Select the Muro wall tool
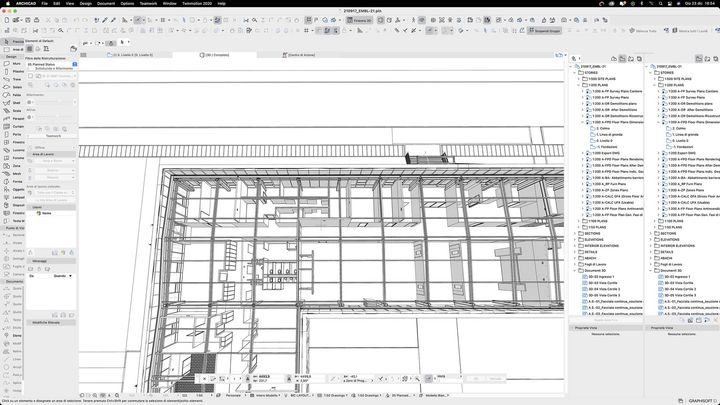Image resolution: width=720 pixels, height=405 pixels. tap(12, 64)
